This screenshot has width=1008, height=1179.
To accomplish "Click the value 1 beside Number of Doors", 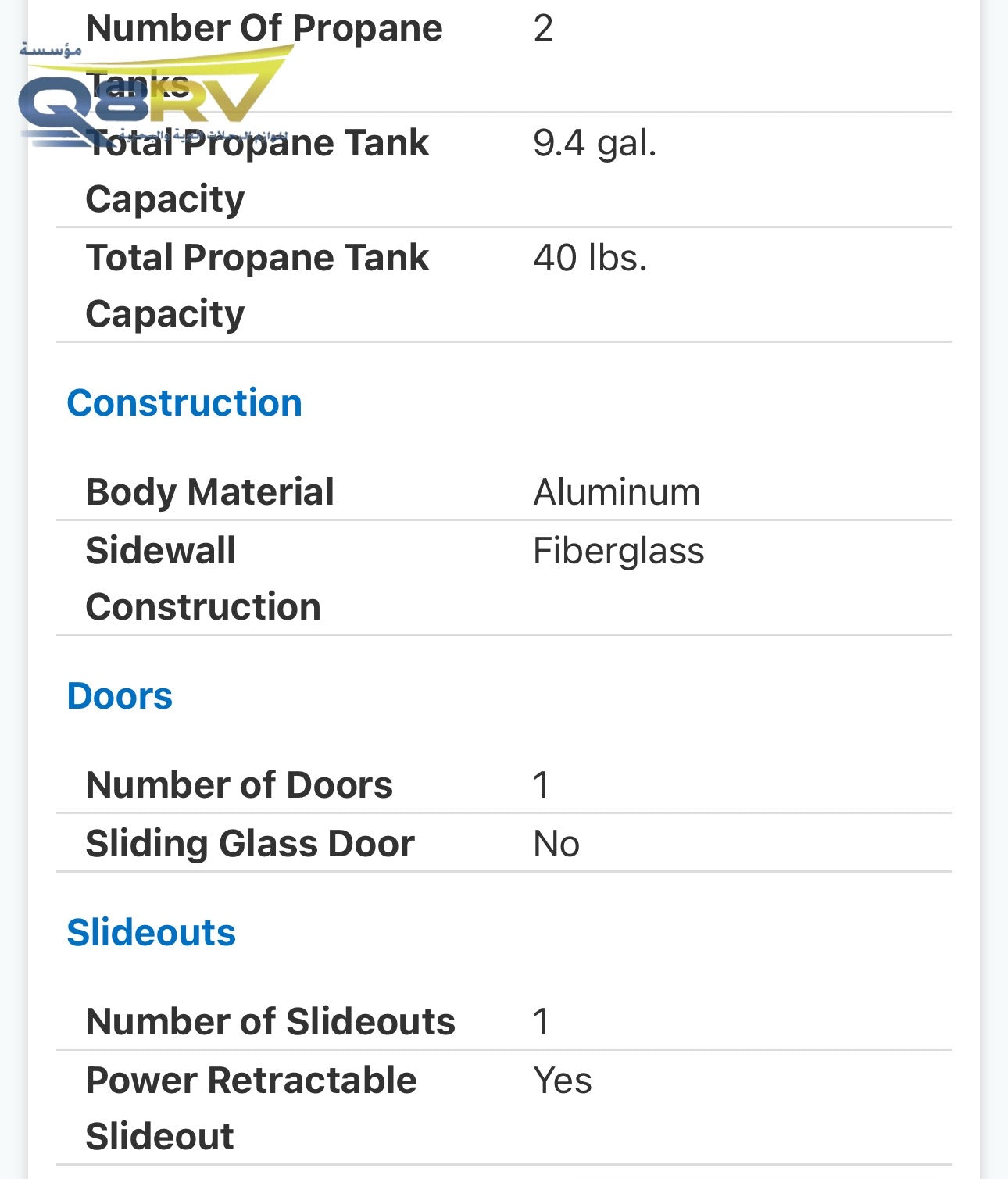I will pyautogui.click(x=541, y=786).
